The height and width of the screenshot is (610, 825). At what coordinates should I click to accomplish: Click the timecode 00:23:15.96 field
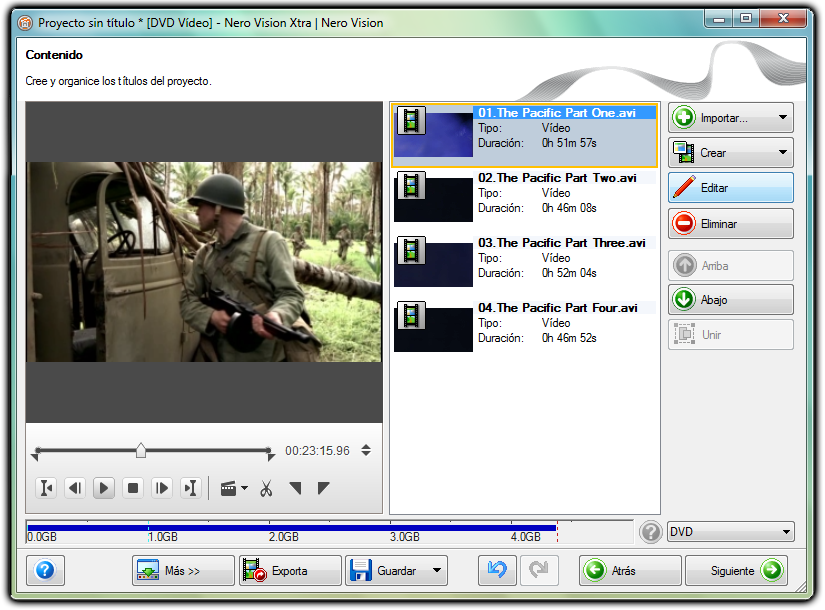[x=317, y=451]
